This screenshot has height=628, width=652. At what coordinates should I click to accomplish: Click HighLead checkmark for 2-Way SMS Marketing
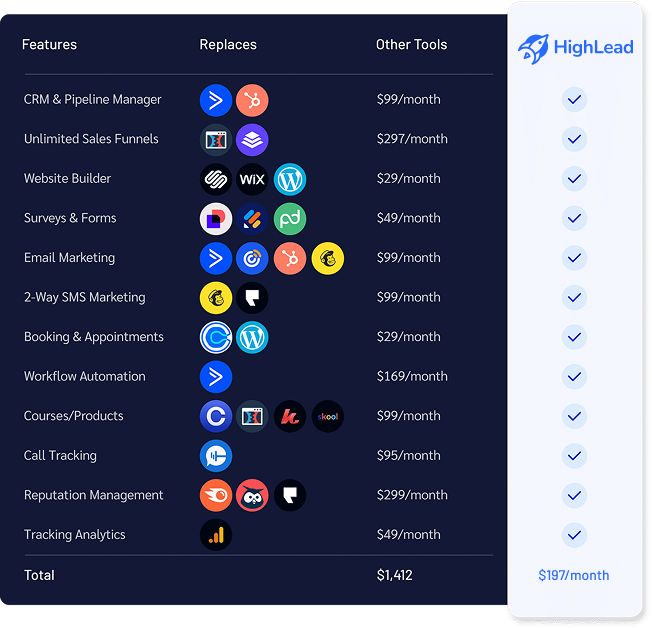[x=574, y=297]
